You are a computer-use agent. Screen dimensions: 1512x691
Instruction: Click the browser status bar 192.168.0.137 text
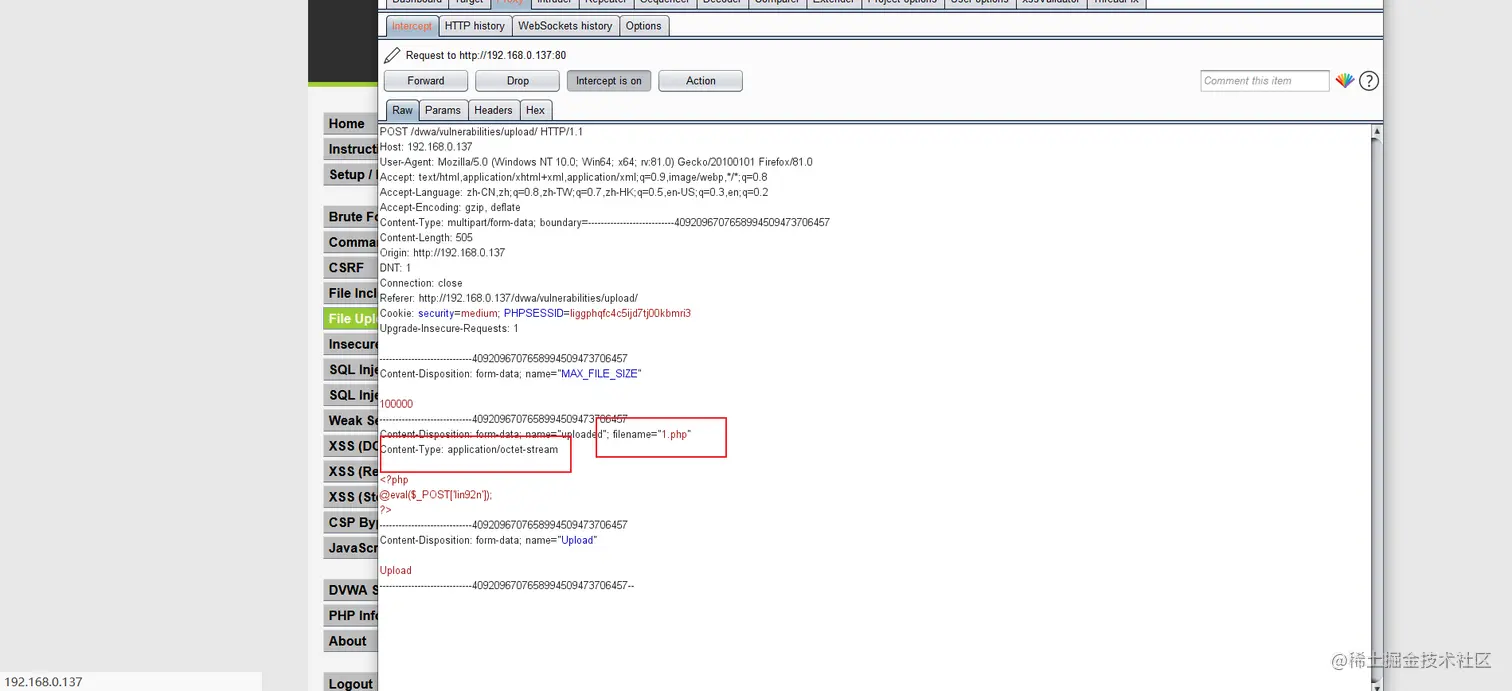(x=43, y=682)
